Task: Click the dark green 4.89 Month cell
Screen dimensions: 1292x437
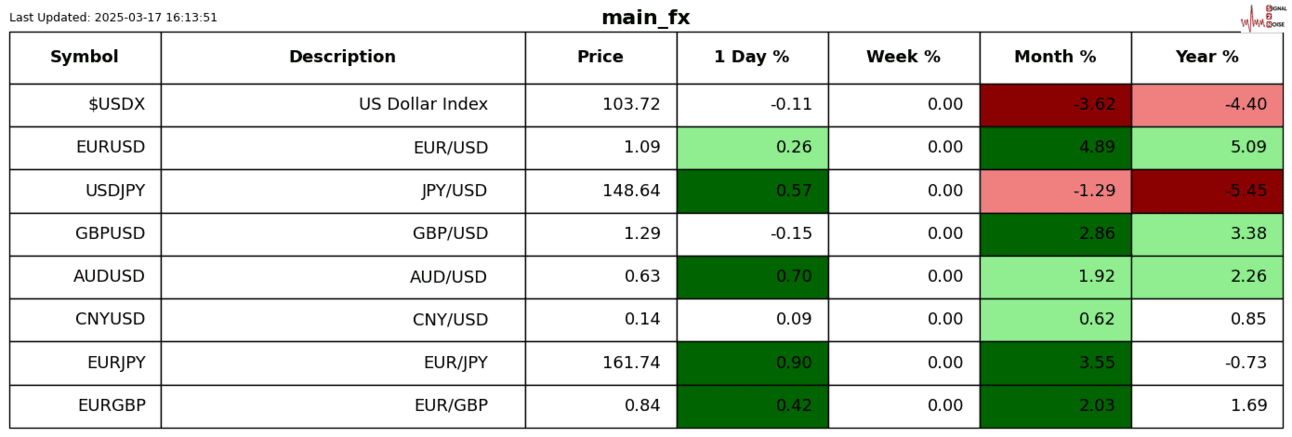Action: [x=1055, y=148]
